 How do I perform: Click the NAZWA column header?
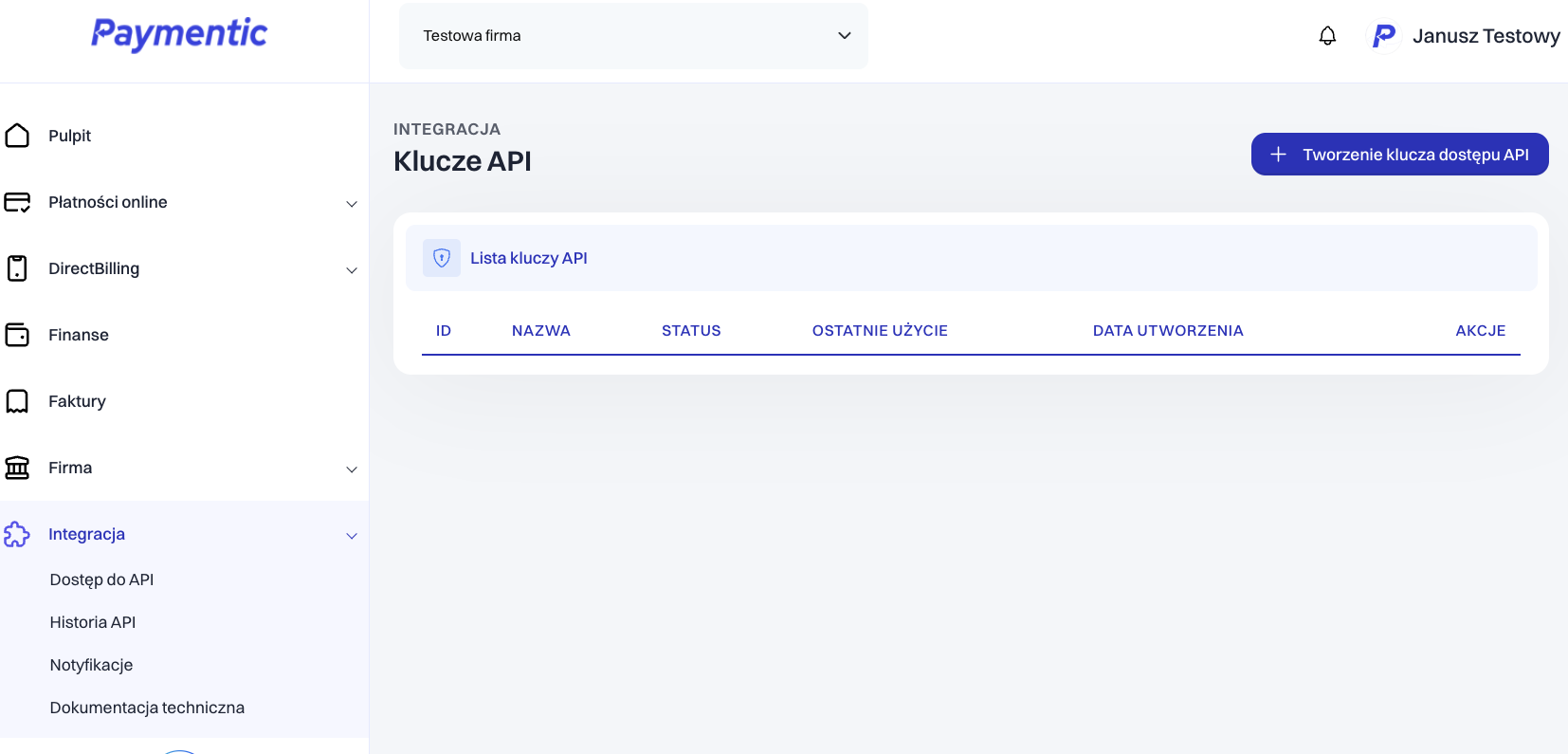541,331
